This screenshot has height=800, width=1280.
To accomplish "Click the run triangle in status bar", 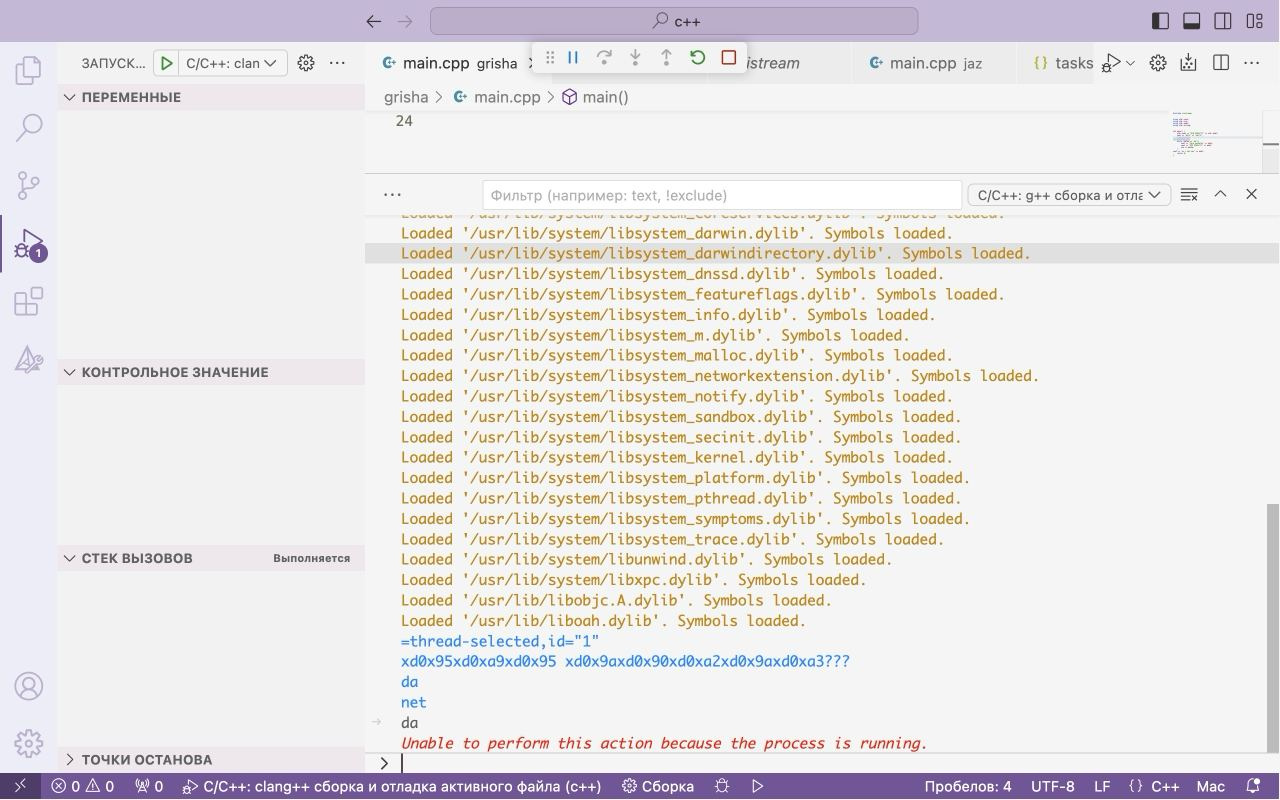I will (x=758, y=786).
